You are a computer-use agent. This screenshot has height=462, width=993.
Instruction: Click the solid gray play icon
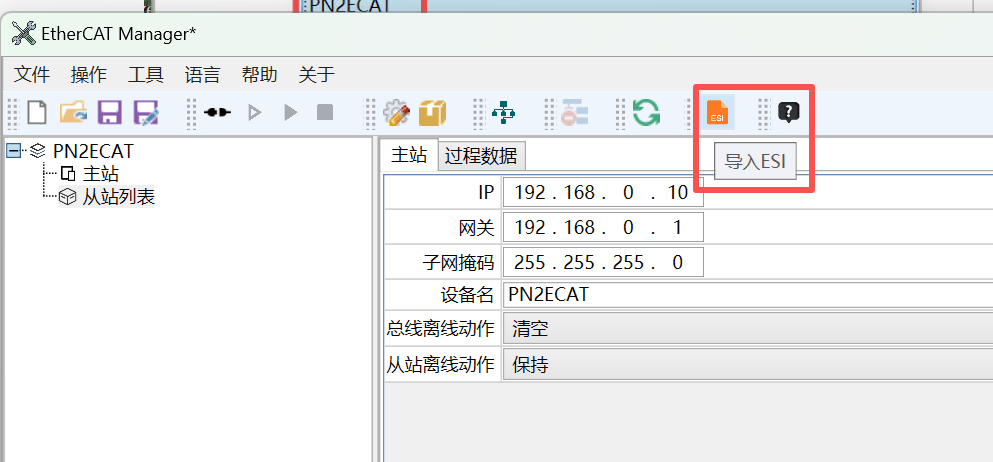pos(291,113)
